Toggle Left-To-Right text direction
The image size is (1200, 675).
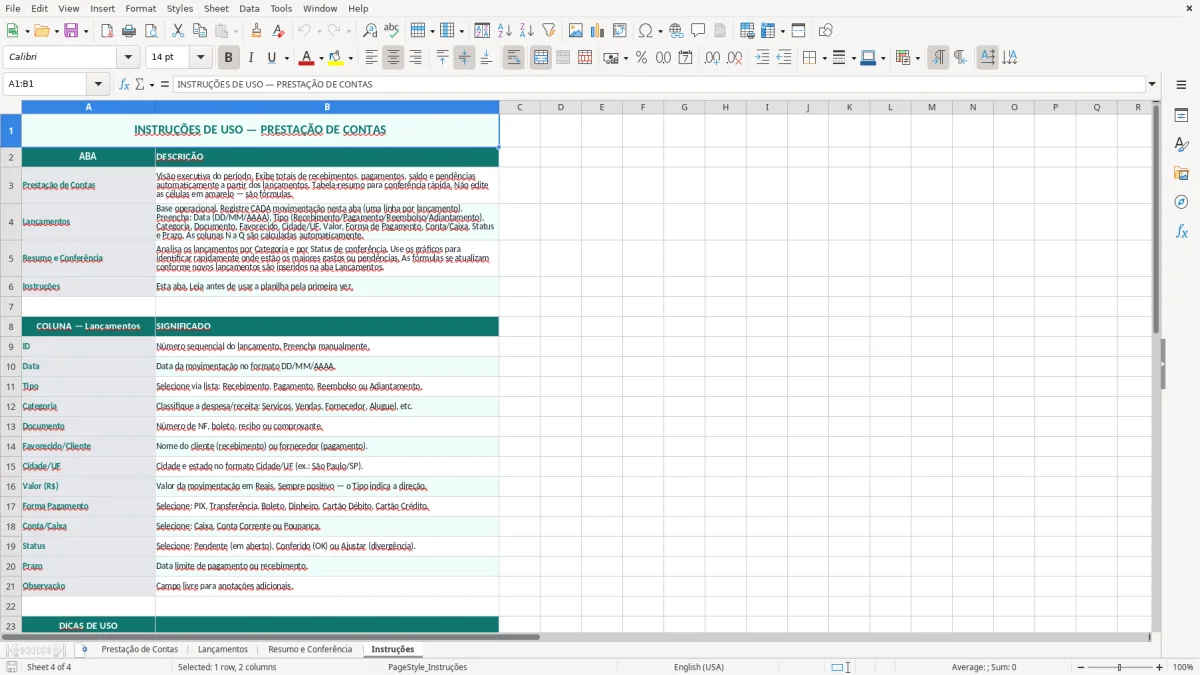click(x=938, y=58)
